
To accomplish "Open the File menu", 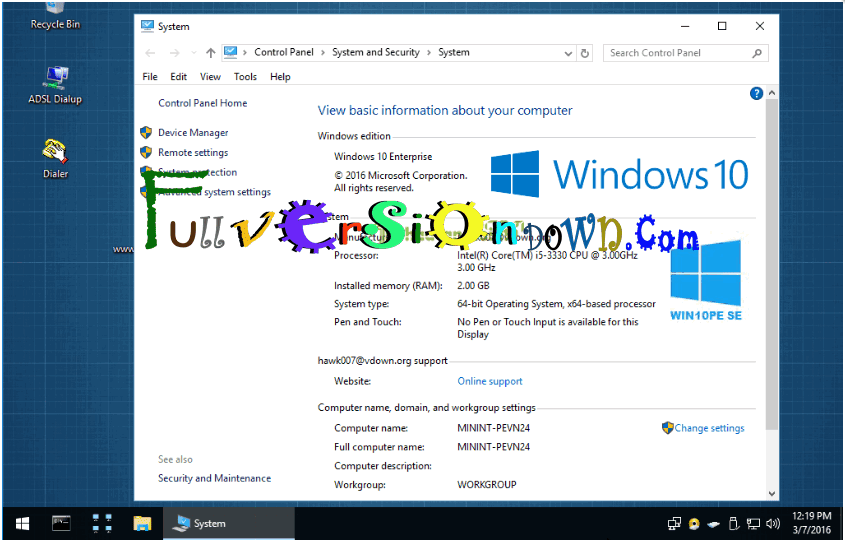I will [x=150, y=77].
